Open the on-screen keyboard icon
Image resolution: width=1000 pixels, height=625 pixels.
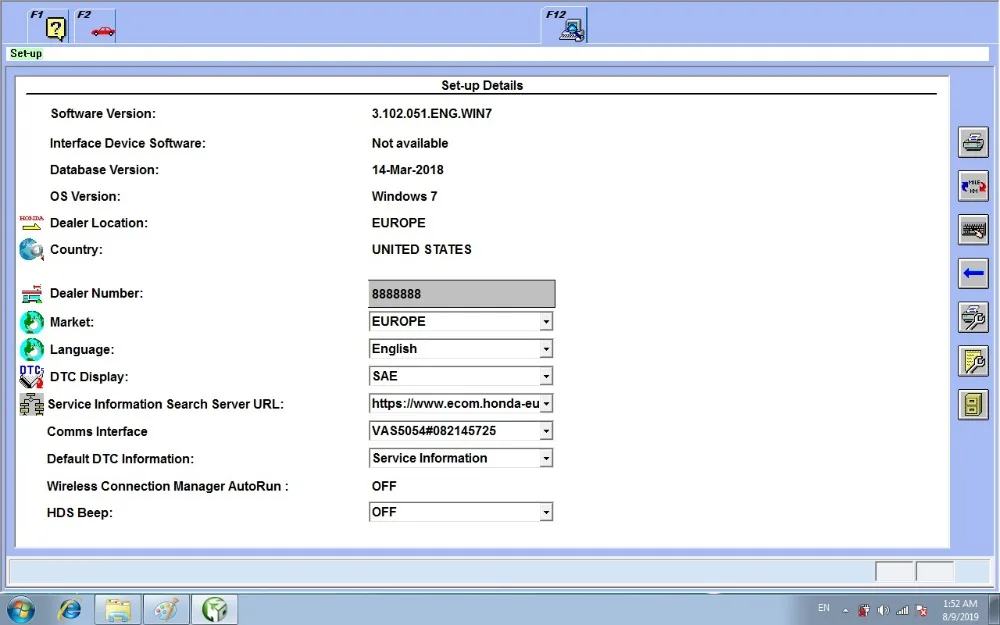click(973, 230)
